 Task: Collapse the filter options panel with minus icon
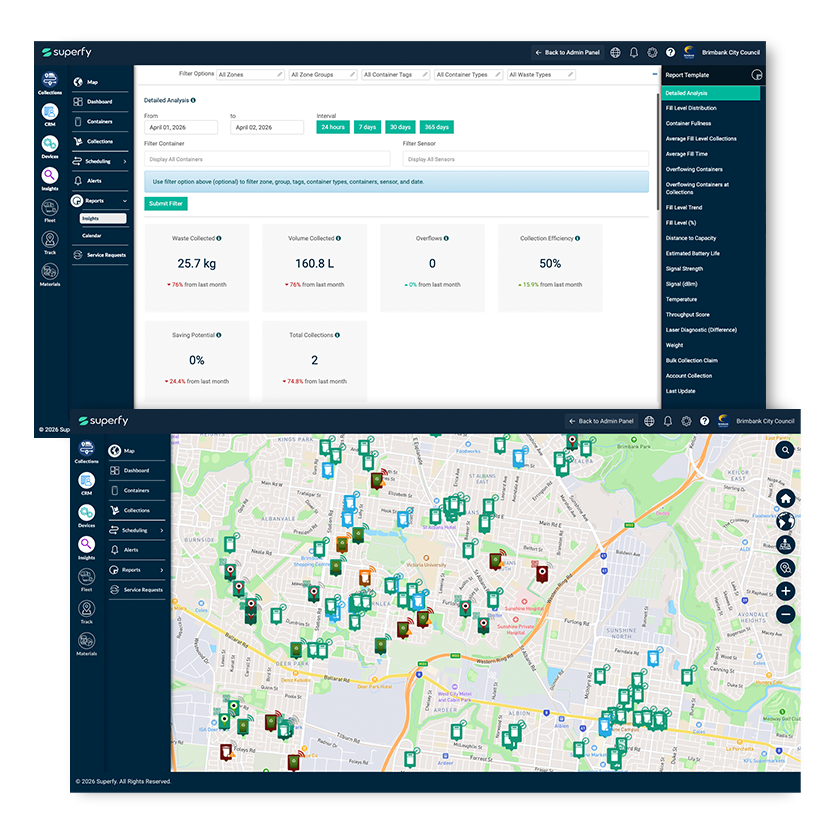click(x=655, y=74)
